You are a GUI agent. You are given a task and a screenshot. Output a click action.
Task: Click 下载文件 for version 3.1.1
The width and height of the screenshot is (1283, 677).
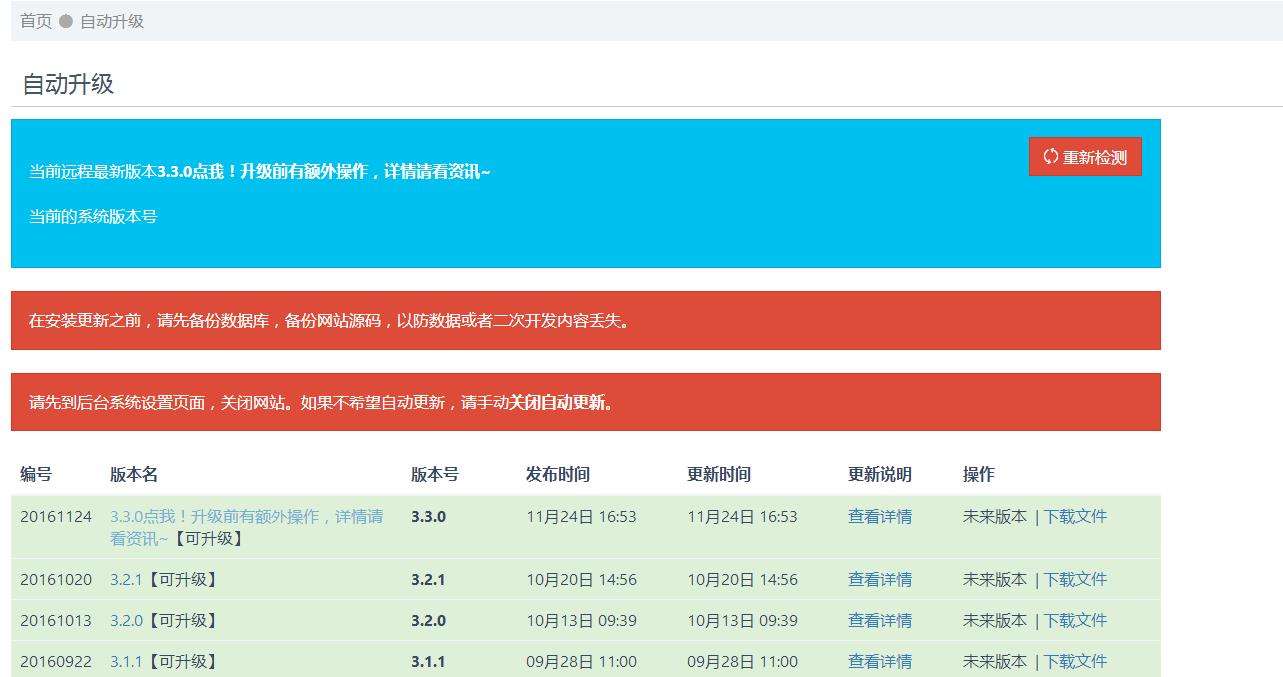(x=1076, y=661)
